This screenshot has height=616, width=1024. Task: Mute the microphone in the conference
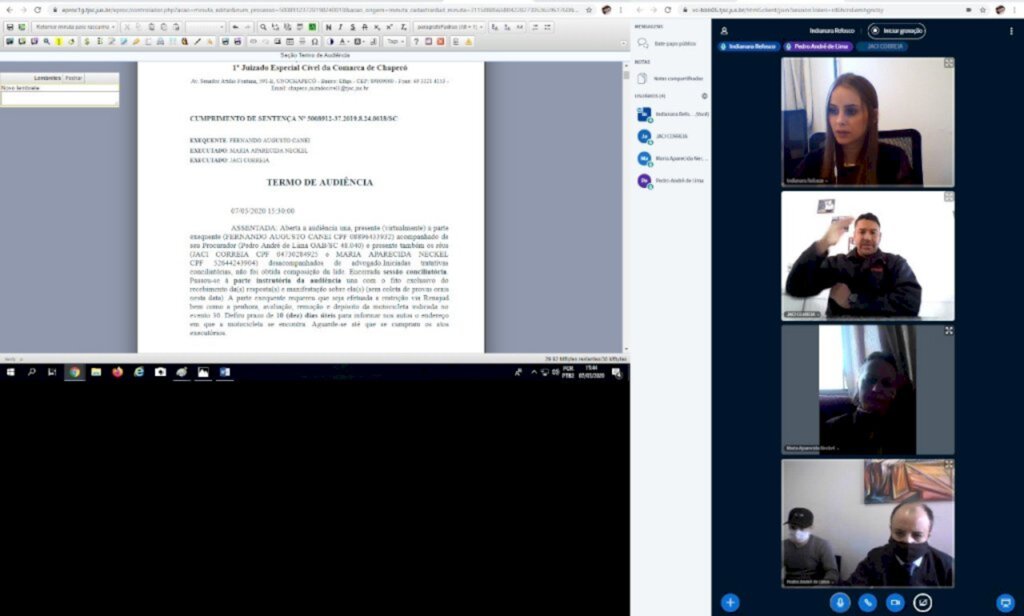click(x=840, y=602)
